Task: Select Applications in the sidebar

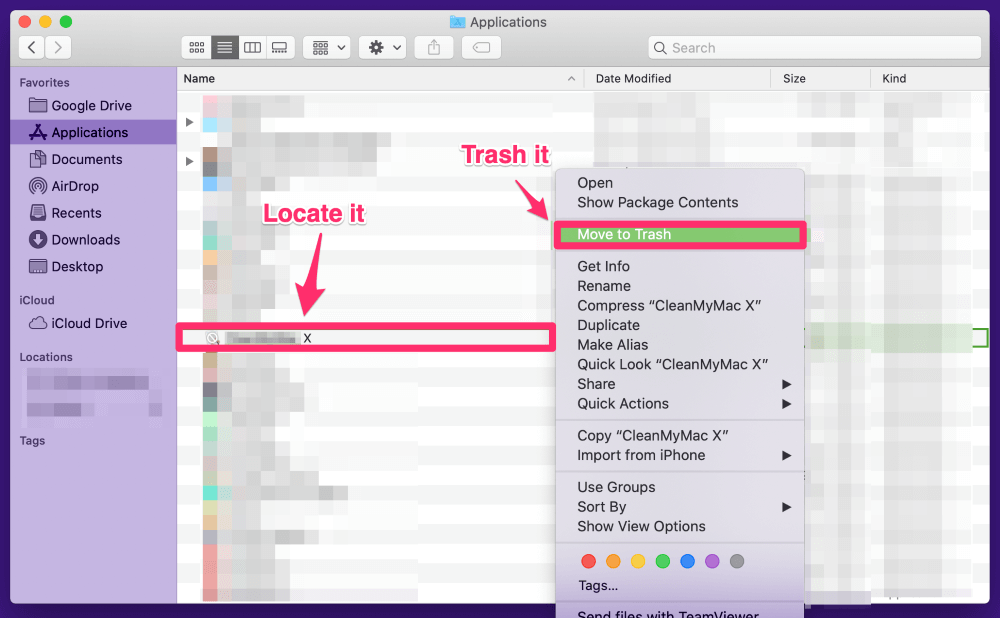Action: (x=93, y=132)
